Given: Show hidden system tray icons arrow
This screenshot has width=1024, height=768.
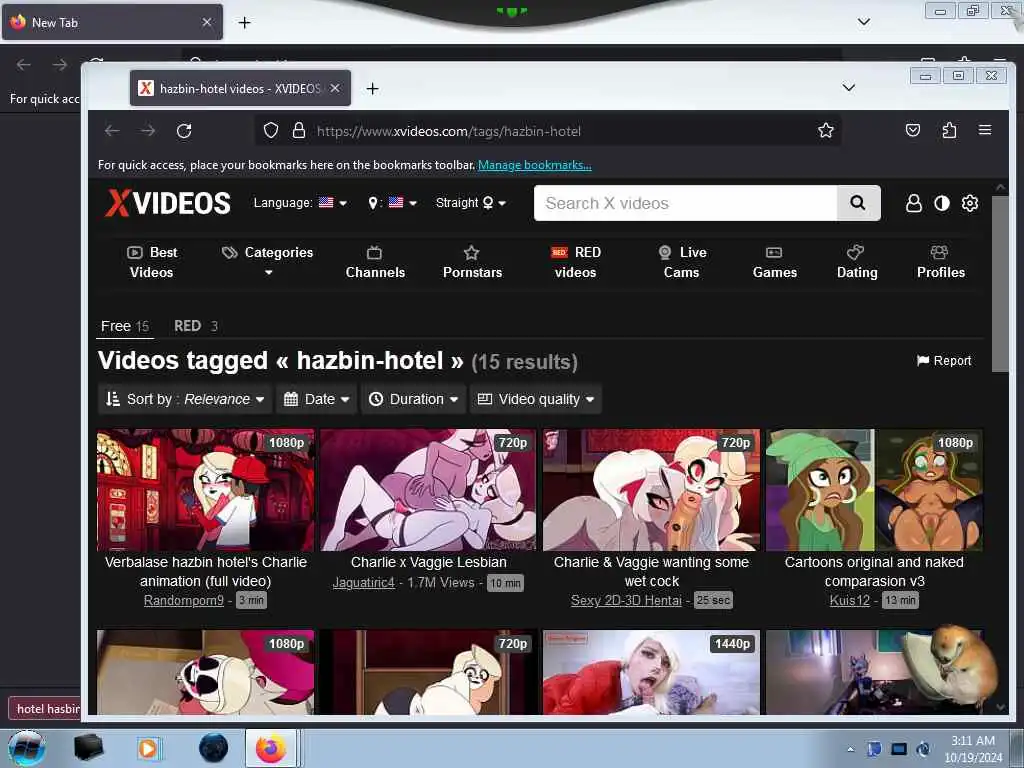Looking at the screenshot, I should pos(850,750).
